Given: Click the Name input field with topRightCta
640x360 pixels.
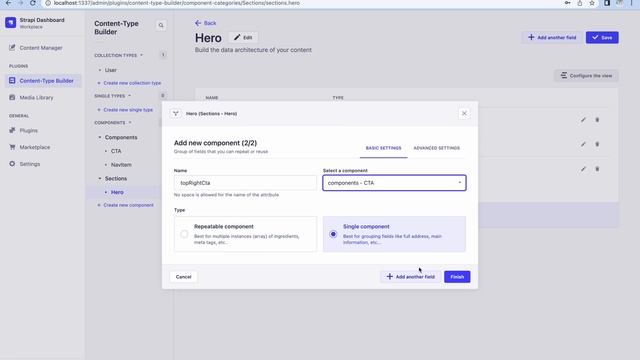Looking at the screenshot, I should click(245, 183).
